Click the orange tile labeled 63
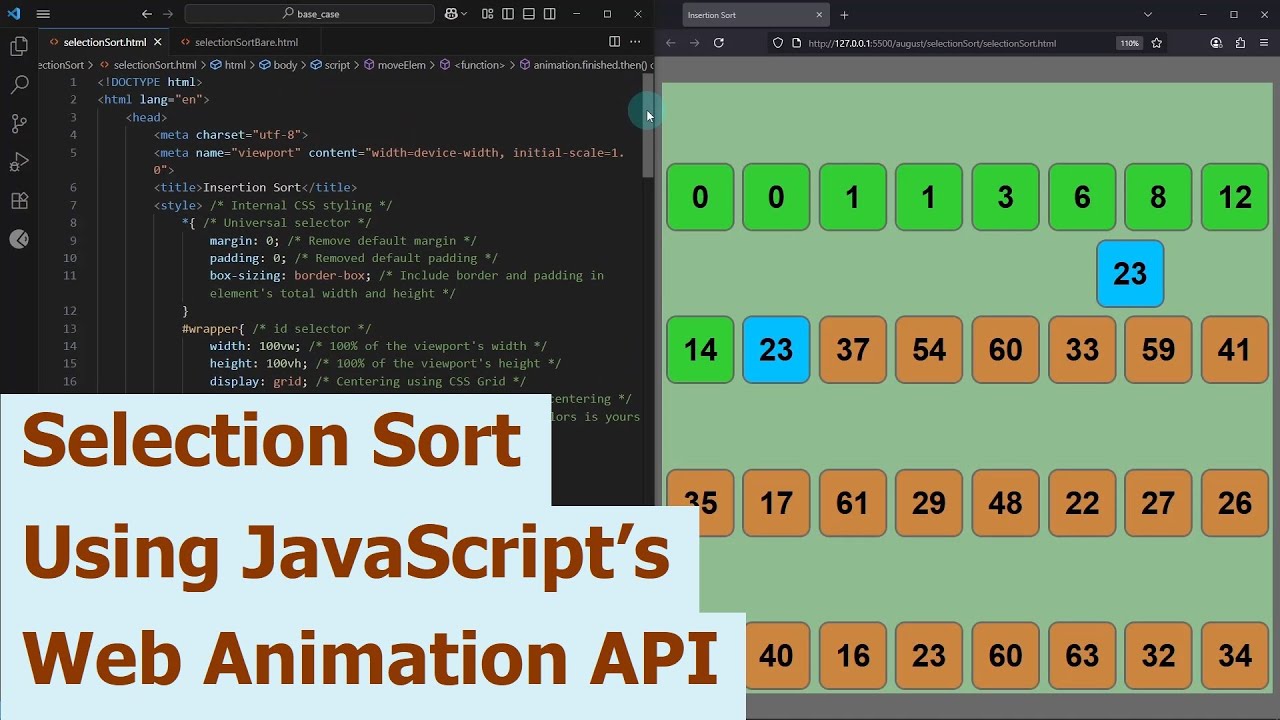1280x720 pixels. [x=1082, y=656]
